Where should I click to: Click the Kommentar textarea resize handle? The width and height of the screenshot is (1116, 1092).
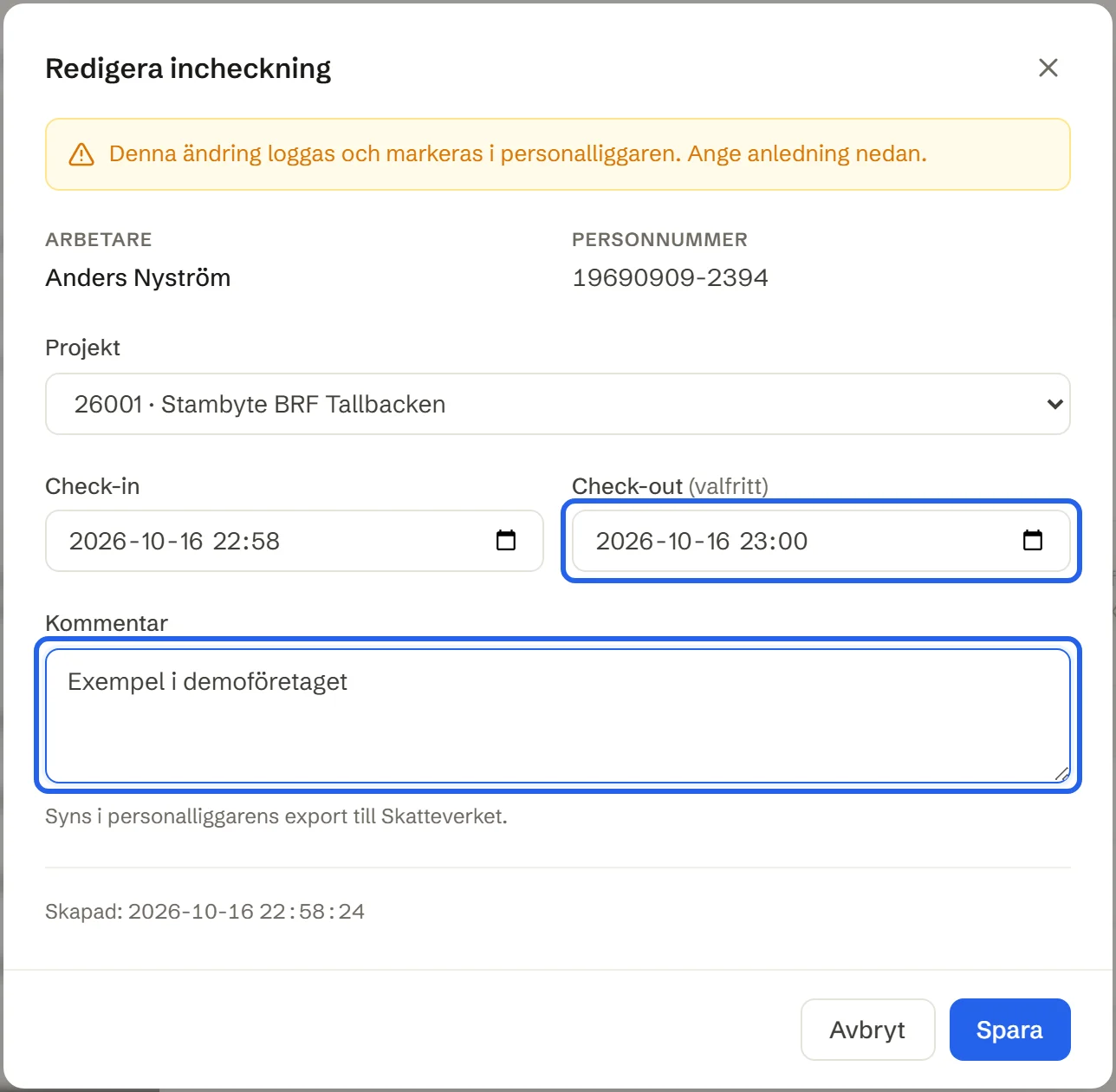tap(1061, 774)
